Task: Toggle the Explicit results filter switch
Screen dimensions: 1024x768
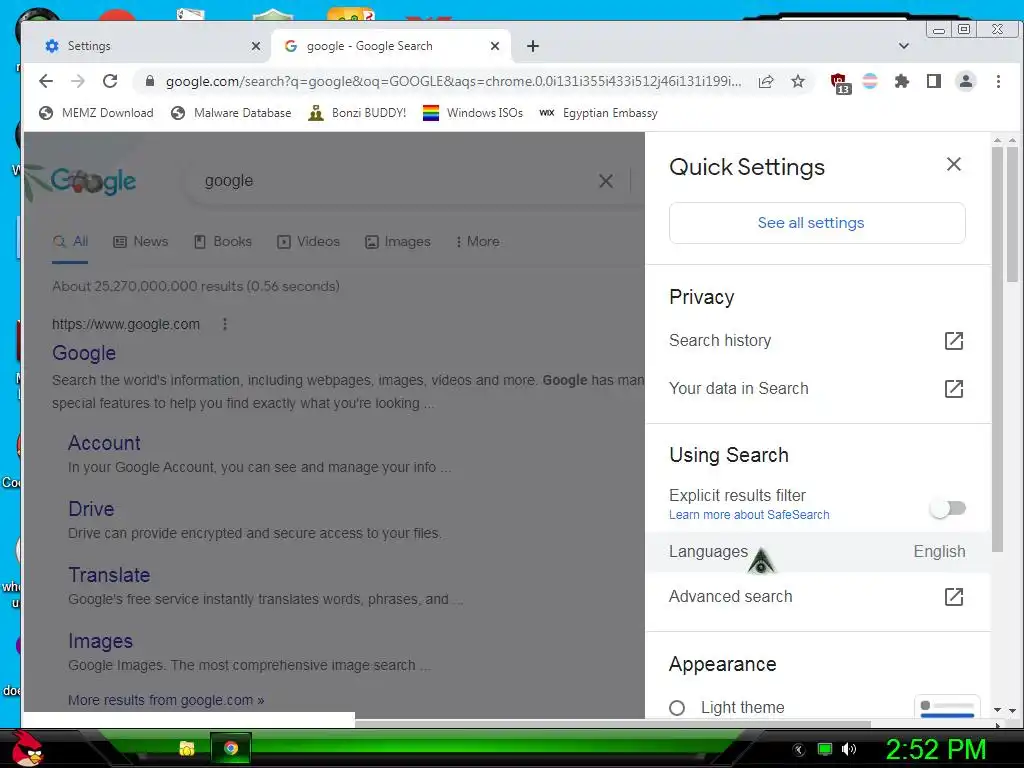Action: click(x=948, y=508)
